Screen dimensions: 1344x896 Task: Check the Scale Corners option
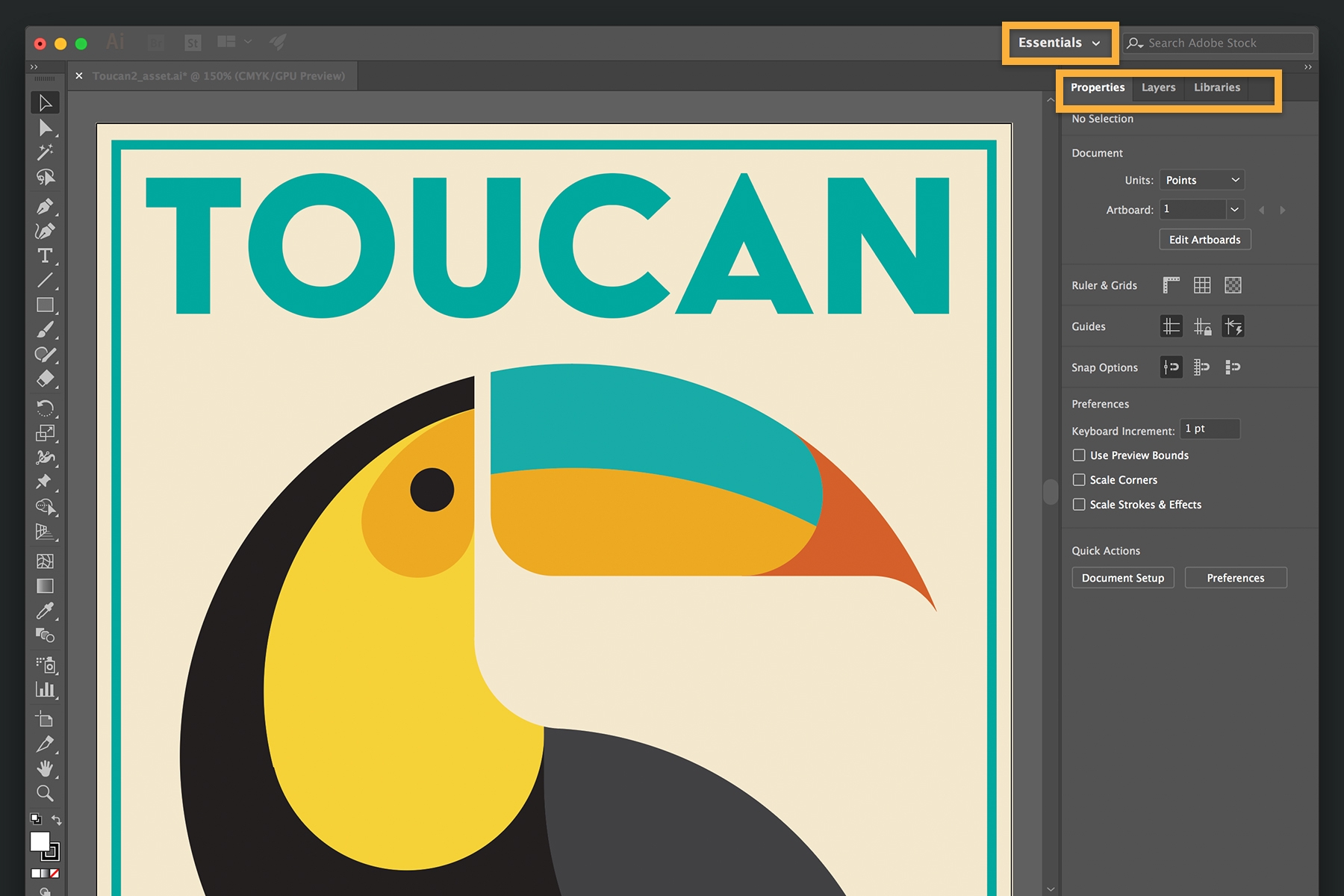click(x=1079, y=480)
